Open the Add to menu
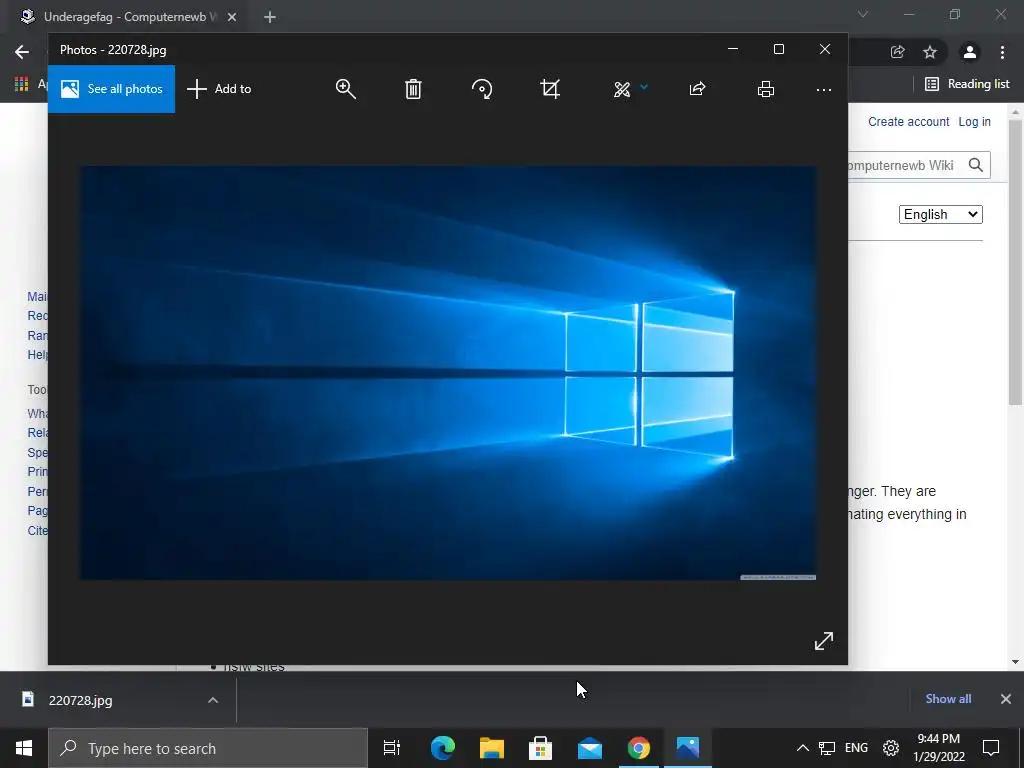The image size is (1024, 768). tap(219, 89)
